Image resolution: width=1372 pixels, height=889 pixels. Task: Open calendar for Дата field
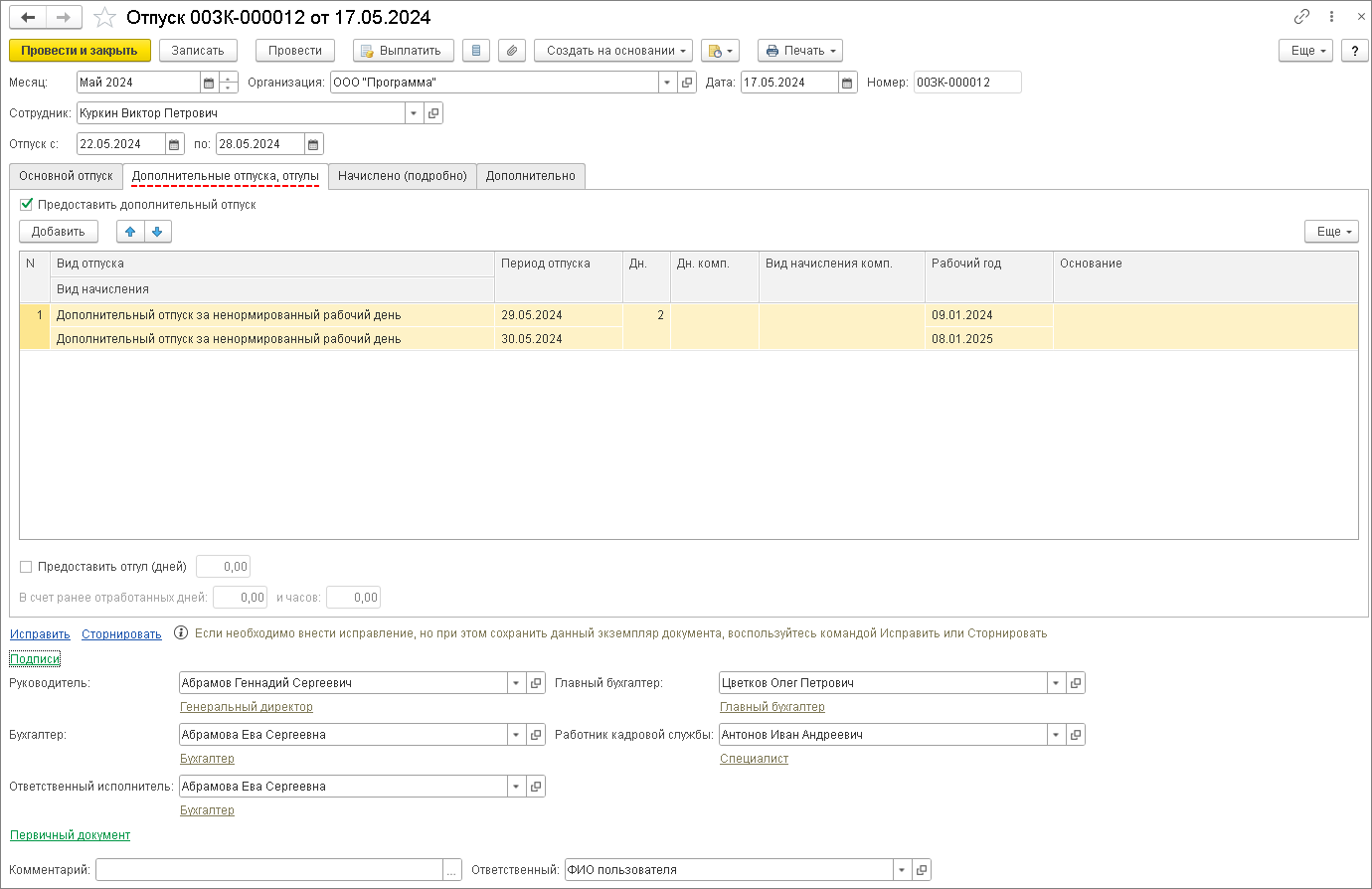(848, 83)
